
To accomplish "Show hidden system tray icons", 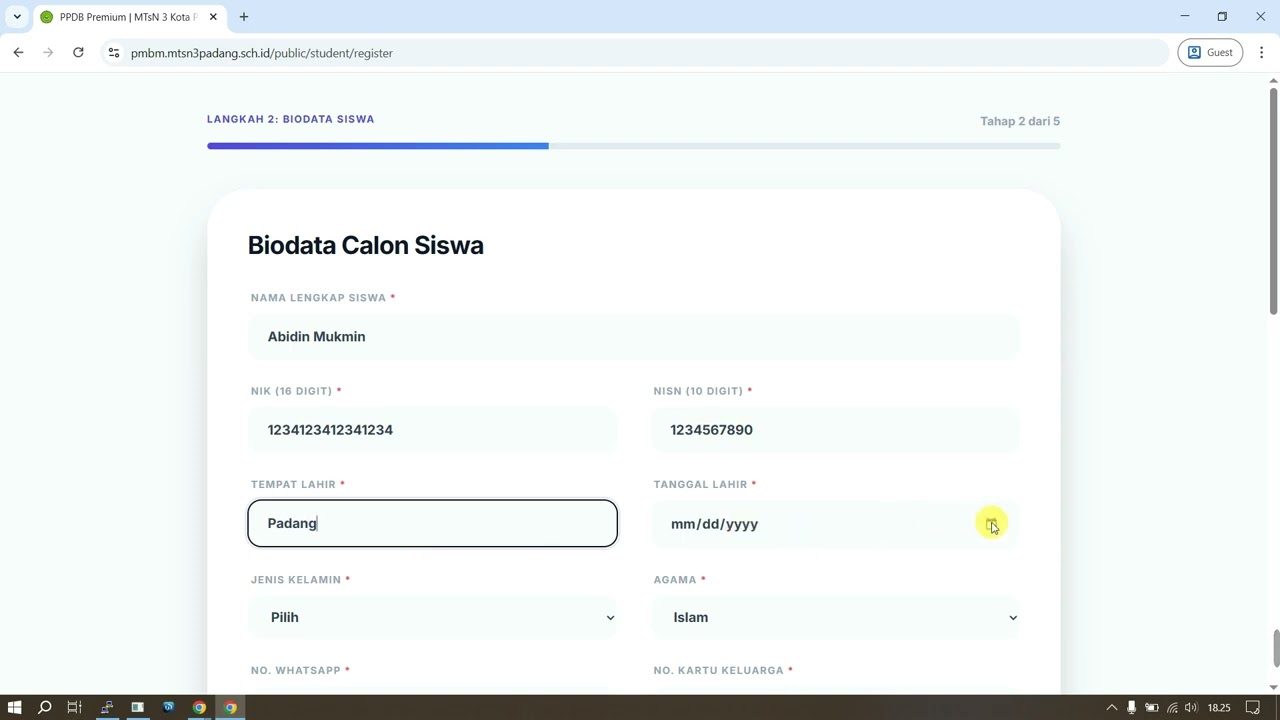I will [1111, 708].
